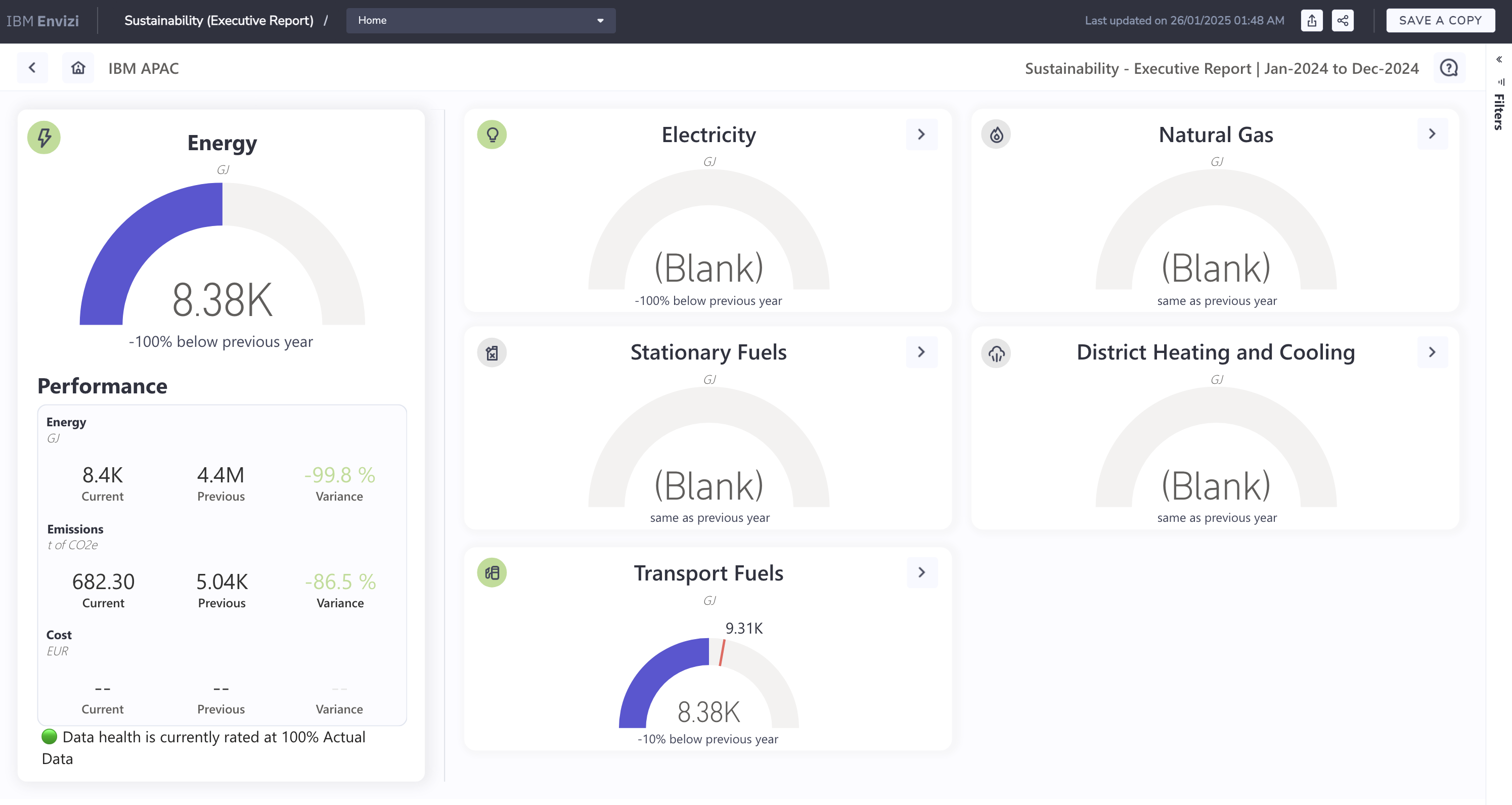1512x805 pixels.
Task: Expand the collapsed Filters panel
Action: point(1498,59)
